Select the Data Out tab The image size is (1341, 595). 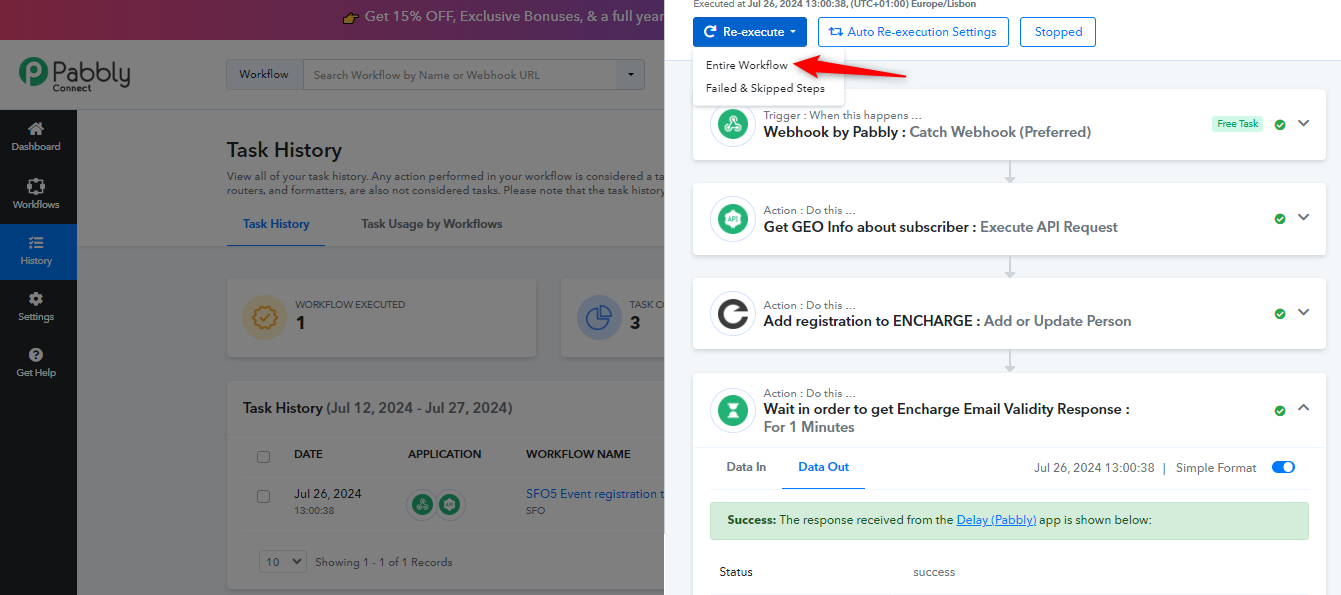tap(823, 467)
